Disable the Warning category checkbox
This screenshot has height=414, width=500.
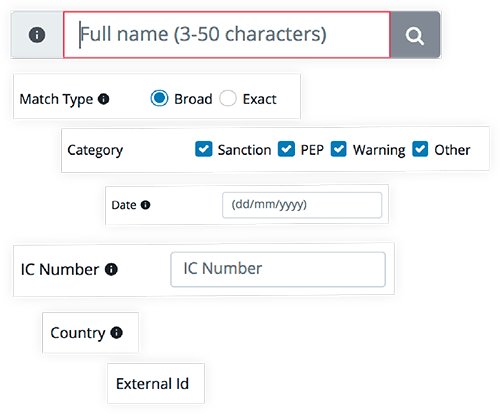339,149
